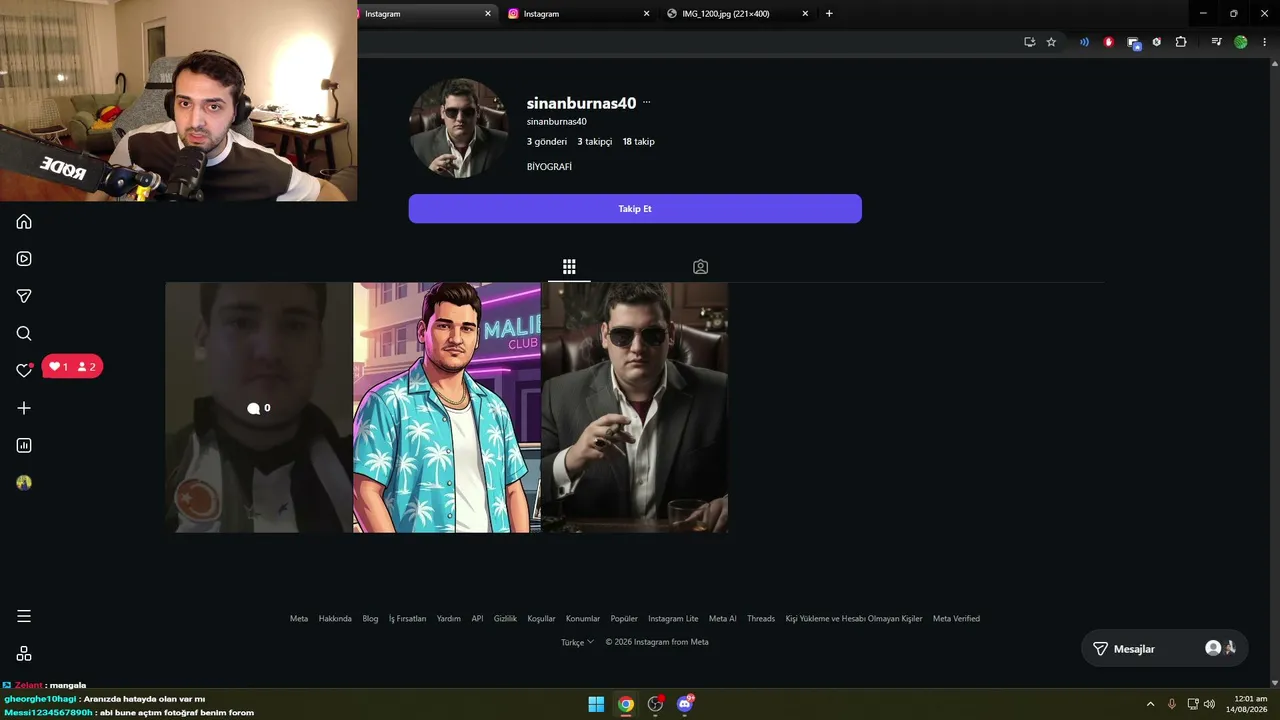Open Instagram search from the sidebar
1280x720 pixels.
click(x=24, y=333)
